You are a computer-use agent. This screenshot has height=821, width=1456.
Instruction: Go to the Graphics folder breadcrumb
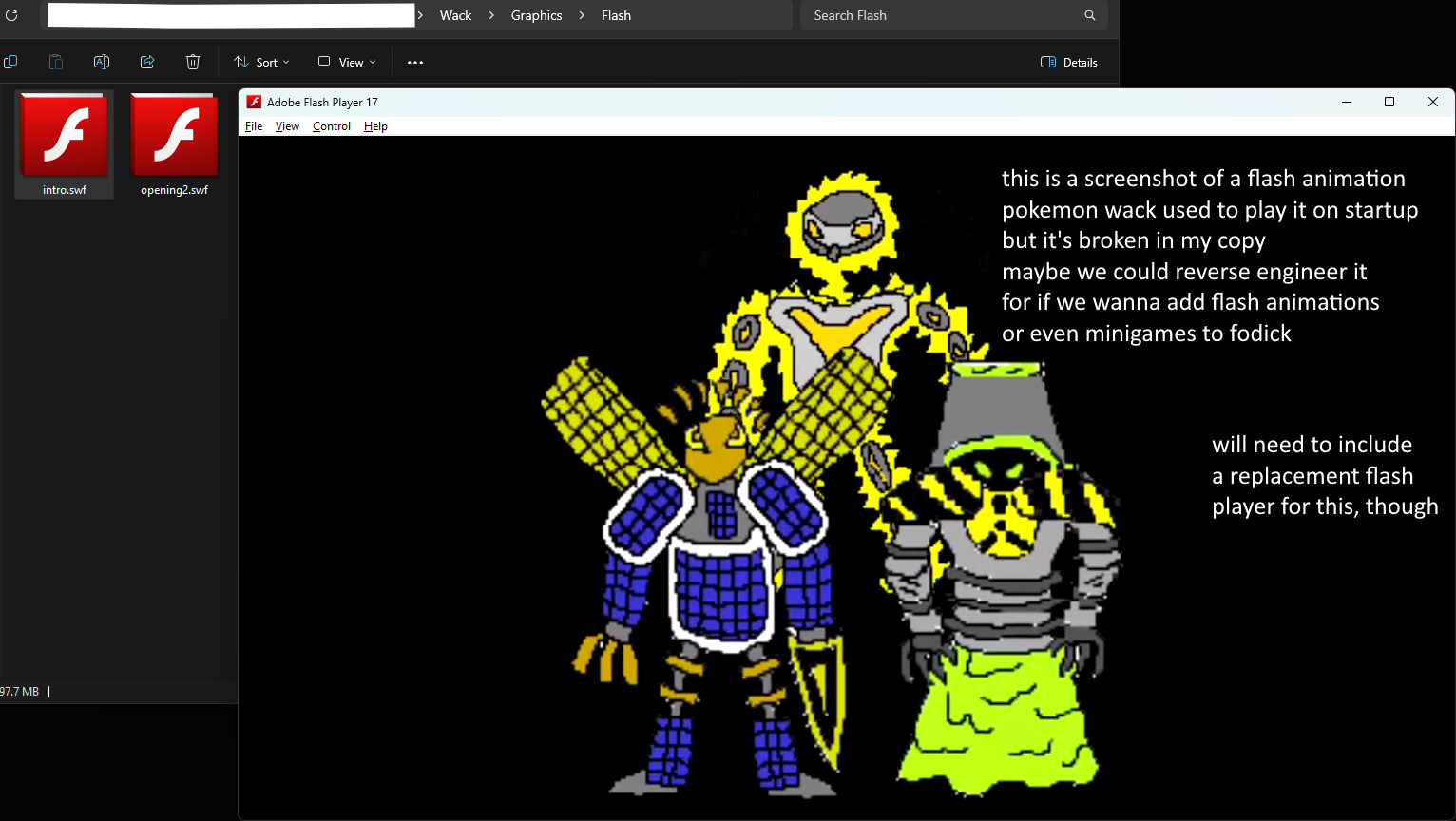pos(536,15)
